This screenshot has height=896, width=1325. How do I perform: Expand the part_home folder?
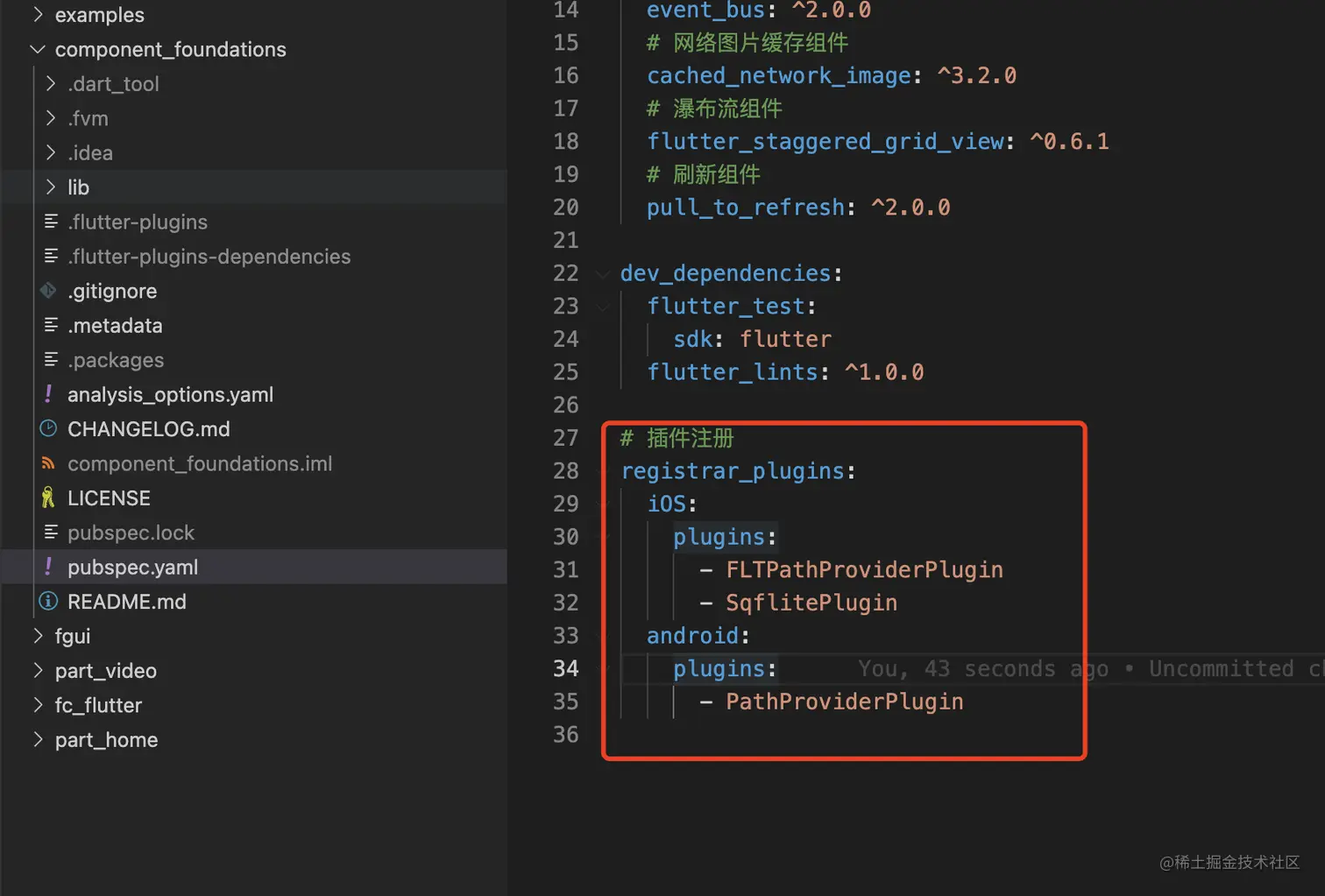[37, 739]
